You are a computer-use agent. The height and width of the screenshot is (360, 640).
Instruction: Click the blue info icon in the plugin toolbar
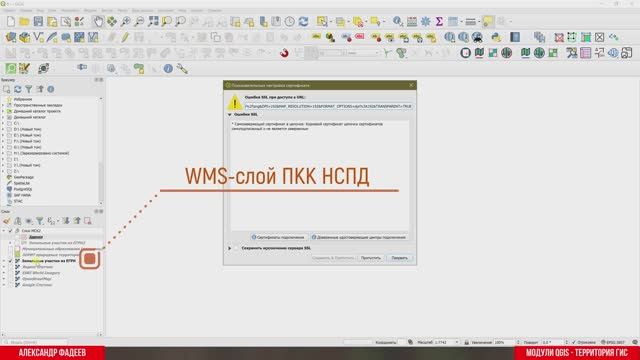click(168, 69)
